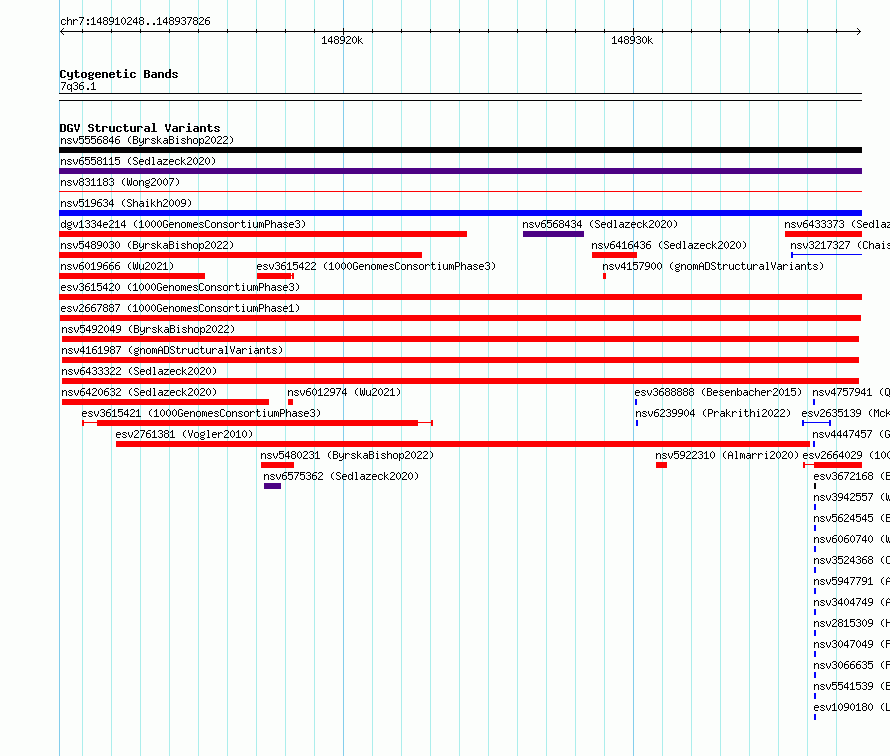The width and height of the screenshot is (890, 756).
Task: Click the nsv3066635 variant label
Action: coord(851,665)
